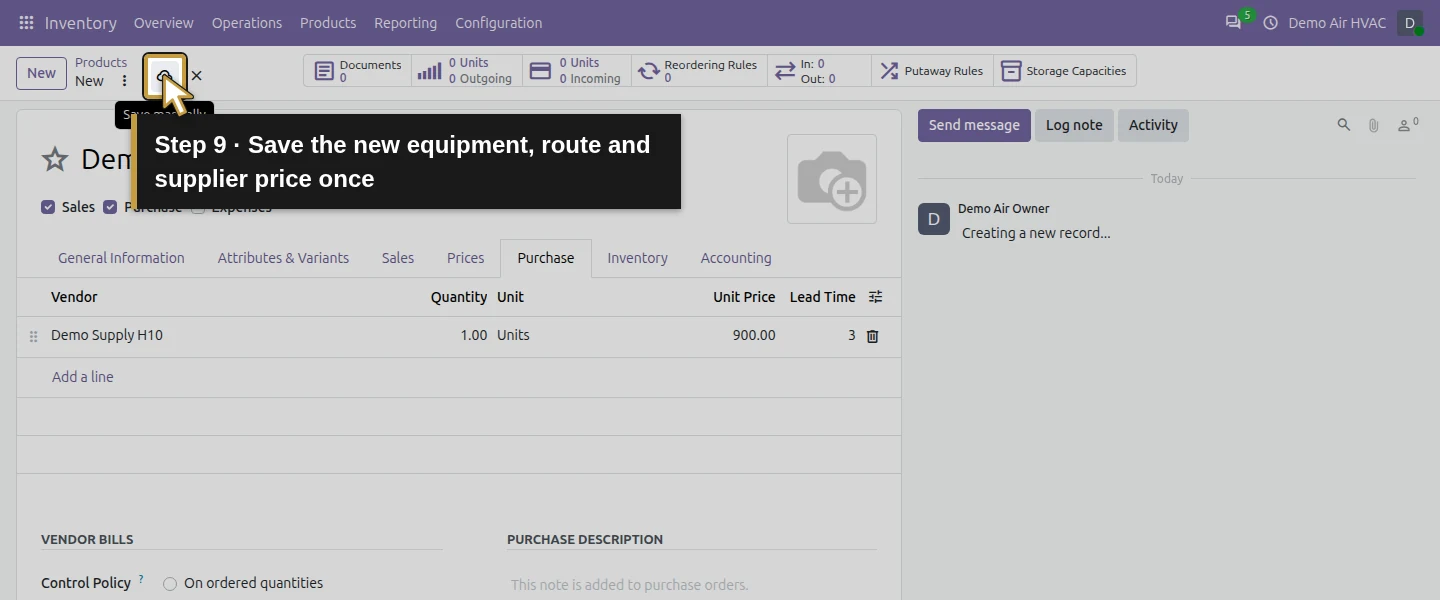Screen dimensions: 1440x600
Task: Toggle the favorite star on product
Action: pyautogui.click(x=54, y=159)
